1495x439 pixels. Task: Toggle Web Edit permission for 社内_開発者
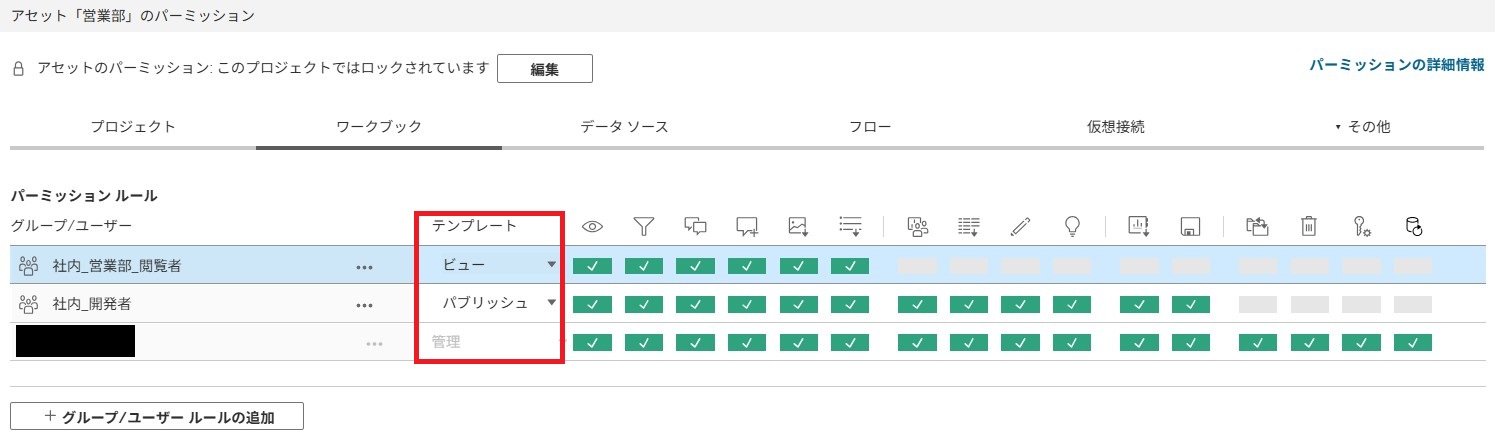[1020, 304]
